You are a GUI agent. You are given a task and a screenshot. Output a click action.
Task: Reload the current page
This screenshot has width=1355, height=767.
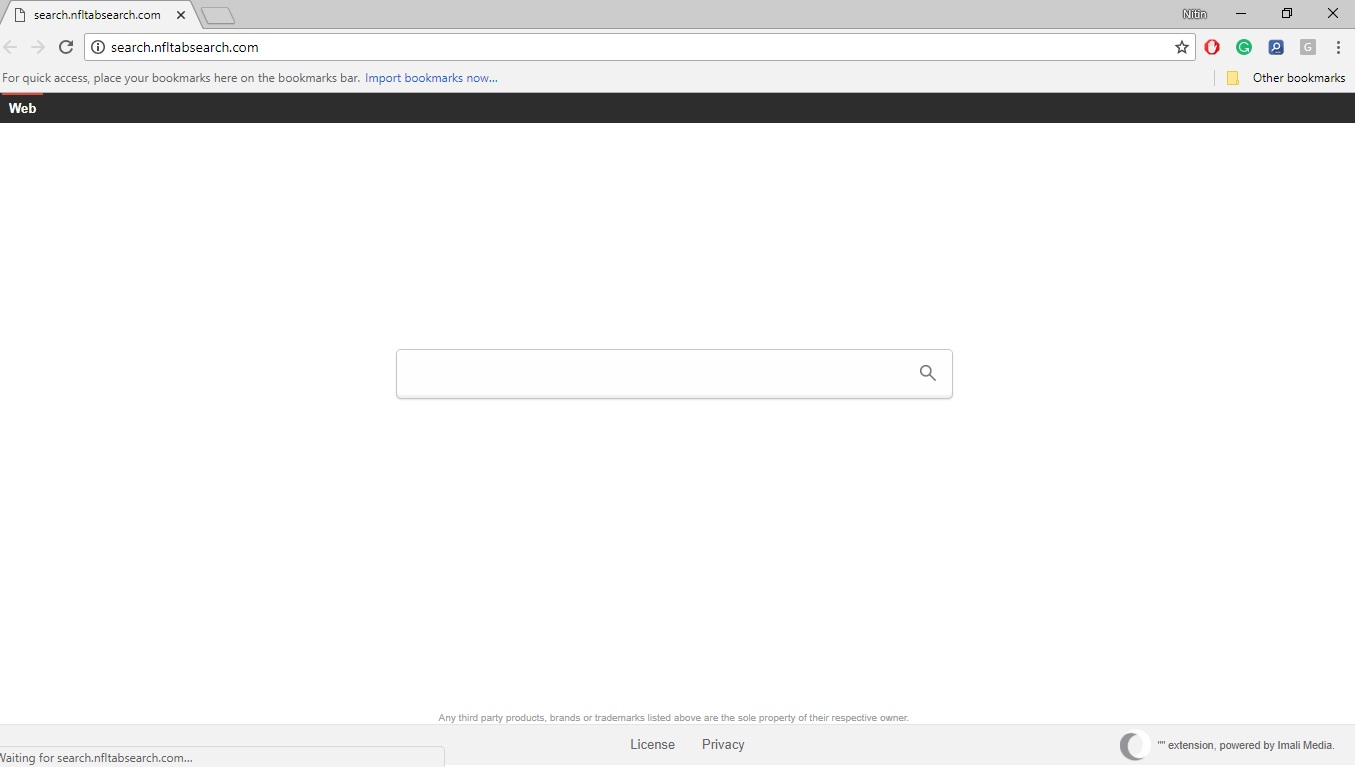66,46
